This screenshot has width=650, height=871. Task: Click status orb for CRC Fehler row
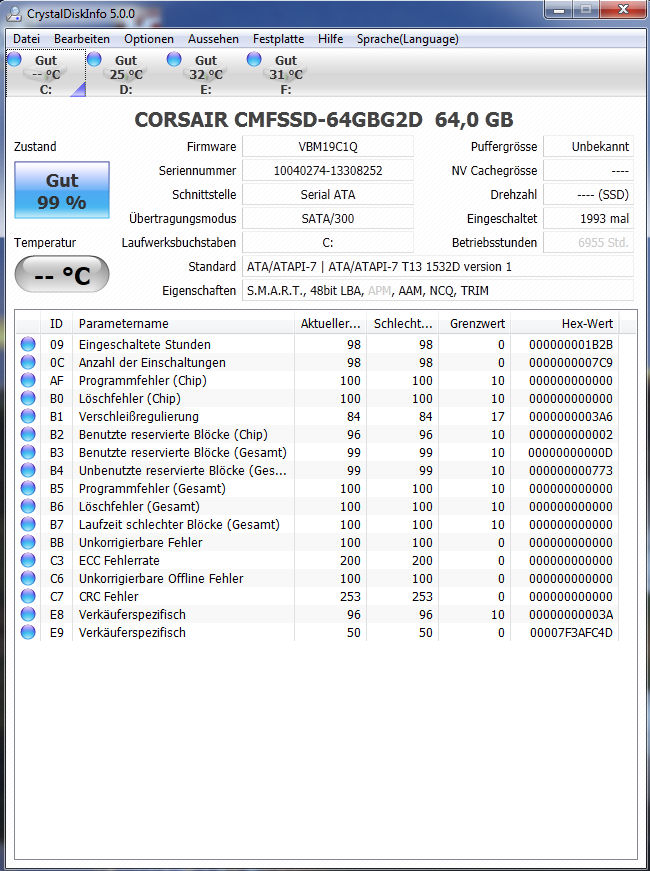(x=28, y=596)
